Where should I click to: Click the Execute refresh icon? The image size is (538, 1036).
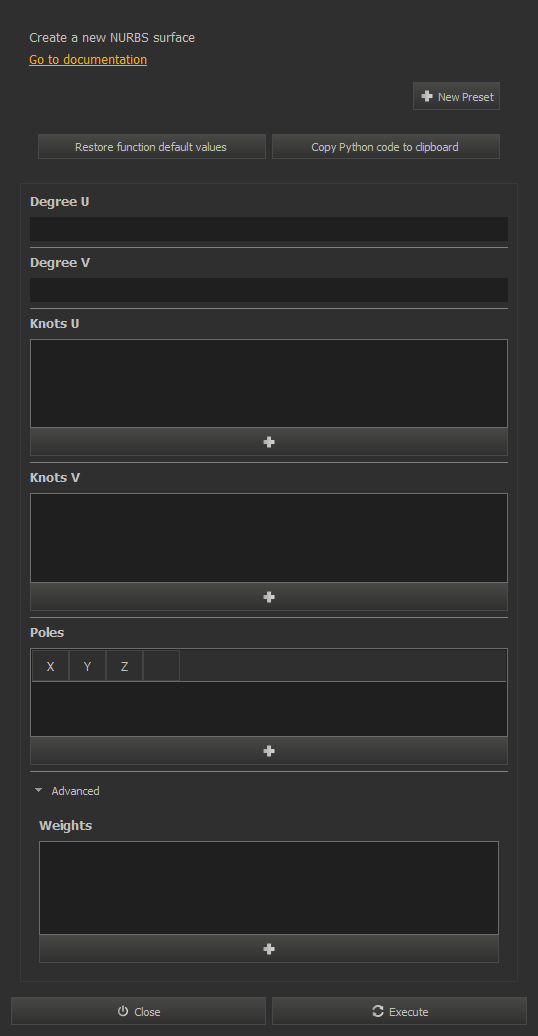point(377,1011)
